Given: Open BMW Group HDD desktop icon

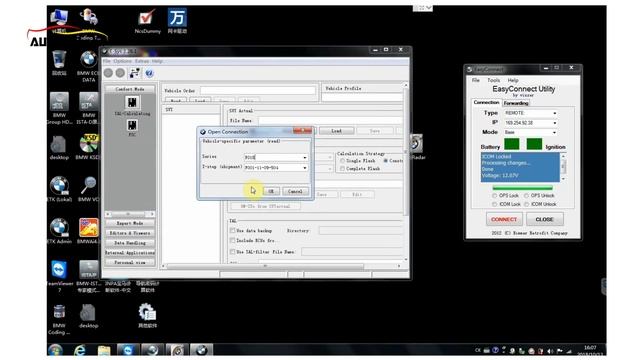Looking at the screenshot, I should pyautogui.click(x=59, y=108).
